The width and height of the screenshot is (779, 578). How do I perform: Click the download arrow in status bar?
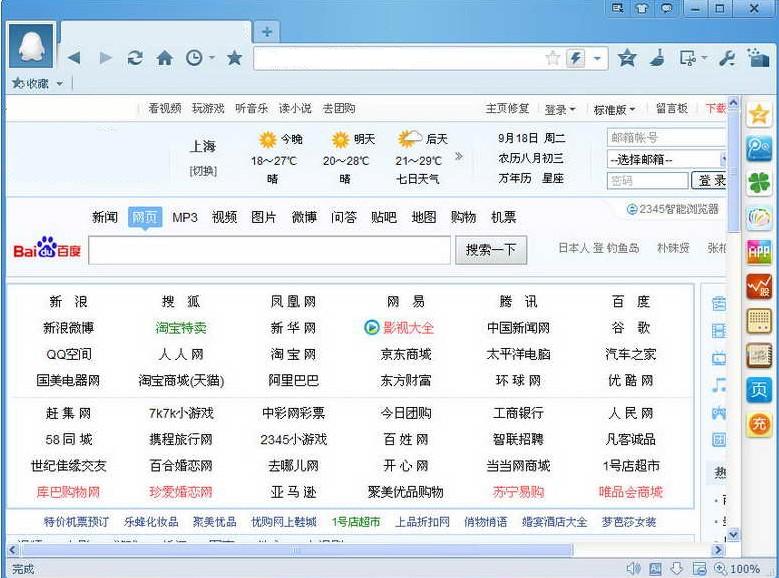pyautogui.click(x=677, y=568)
